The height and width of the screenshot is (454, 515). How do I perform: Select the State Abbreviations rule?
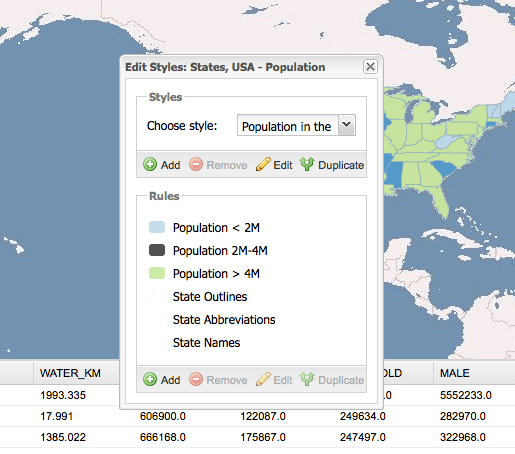point(224,320)
